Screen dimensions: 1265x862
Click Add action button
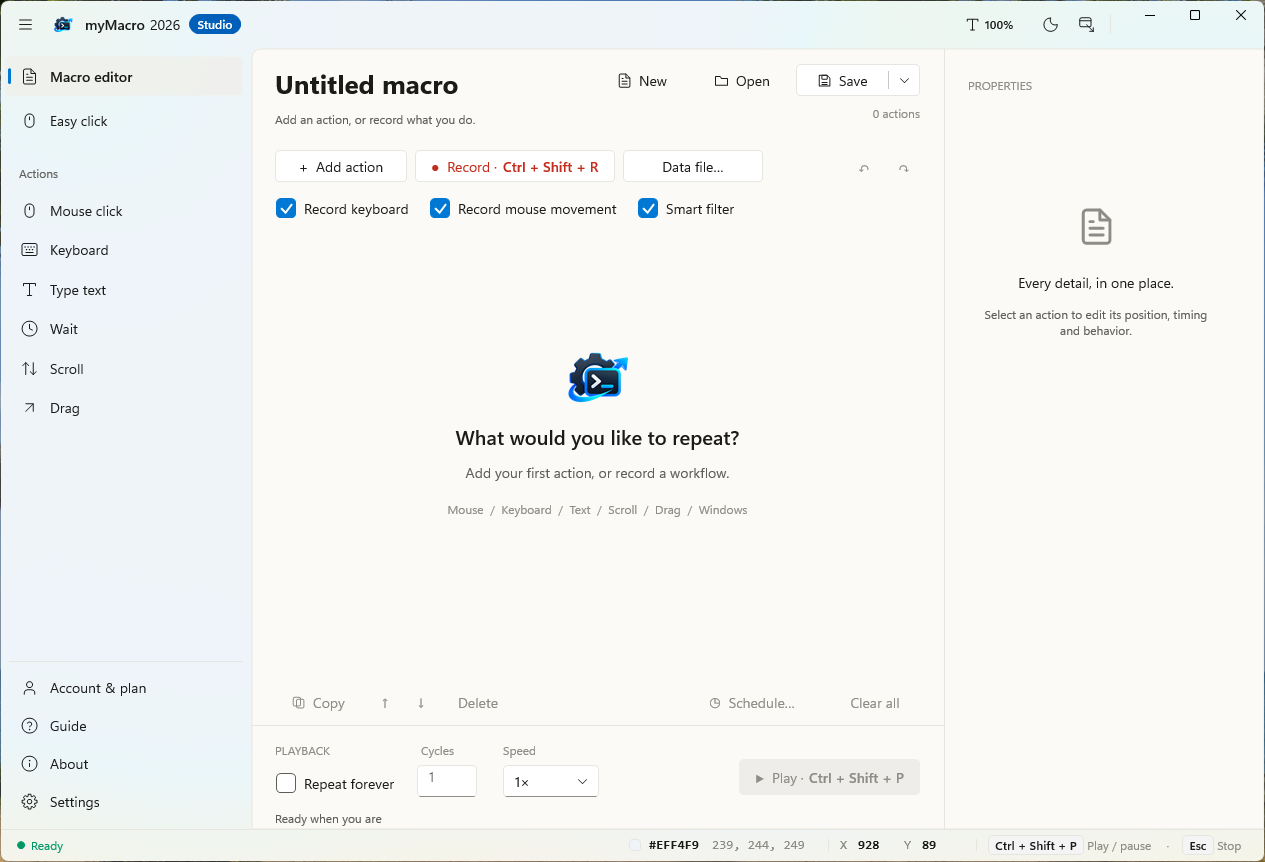point(341,167)
